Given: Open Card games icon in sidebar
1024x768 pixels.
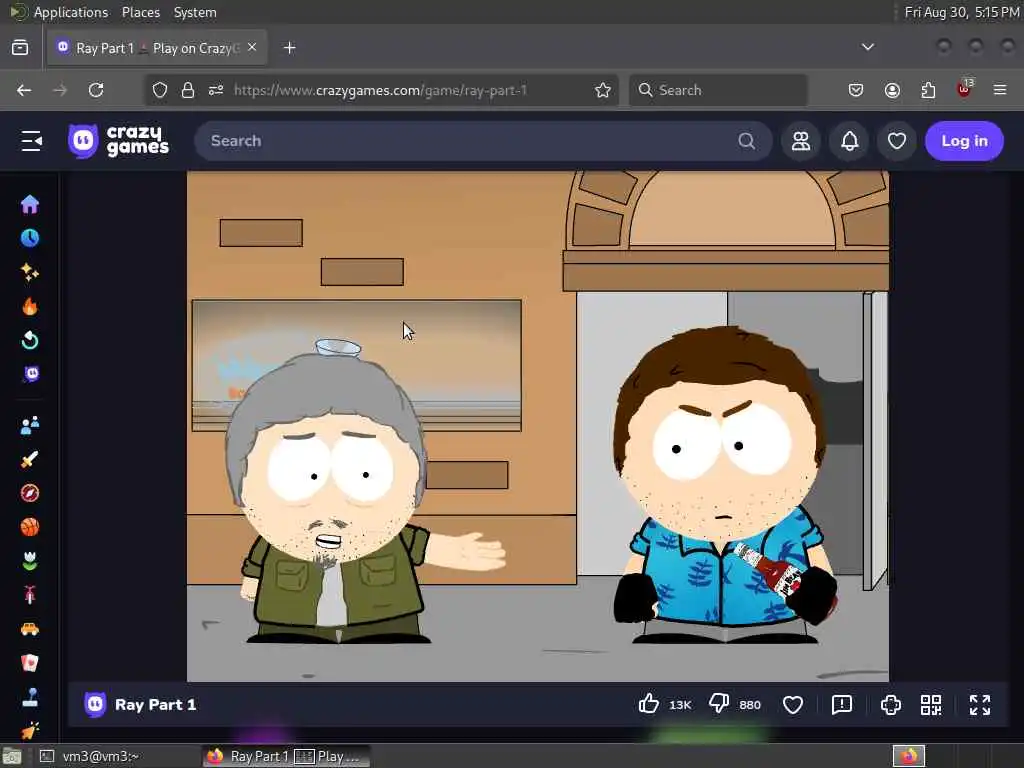Looking at the screenshot, I should 30,663.
